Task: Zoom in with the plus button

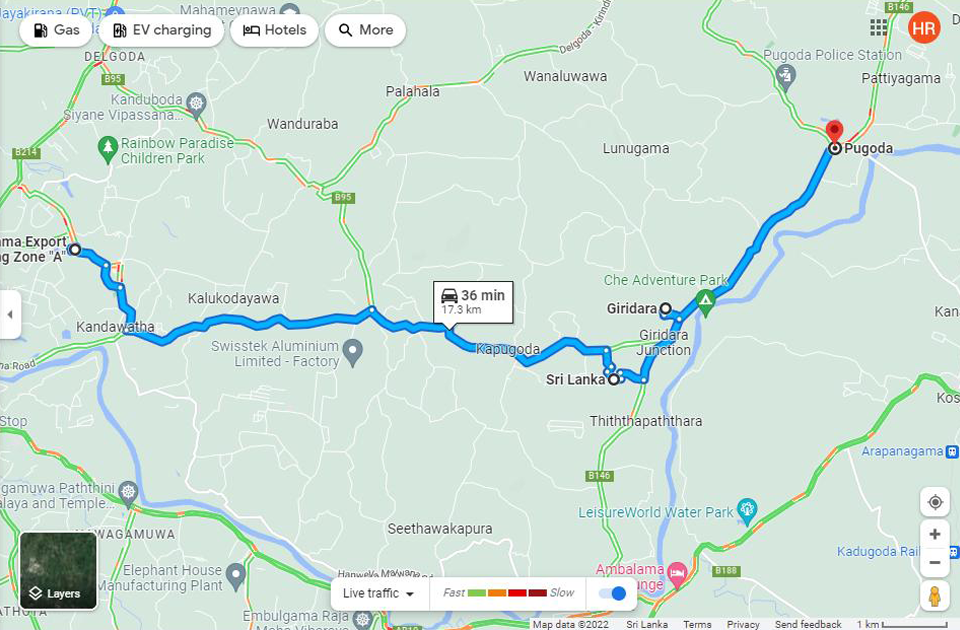Action: coord(935,534)
